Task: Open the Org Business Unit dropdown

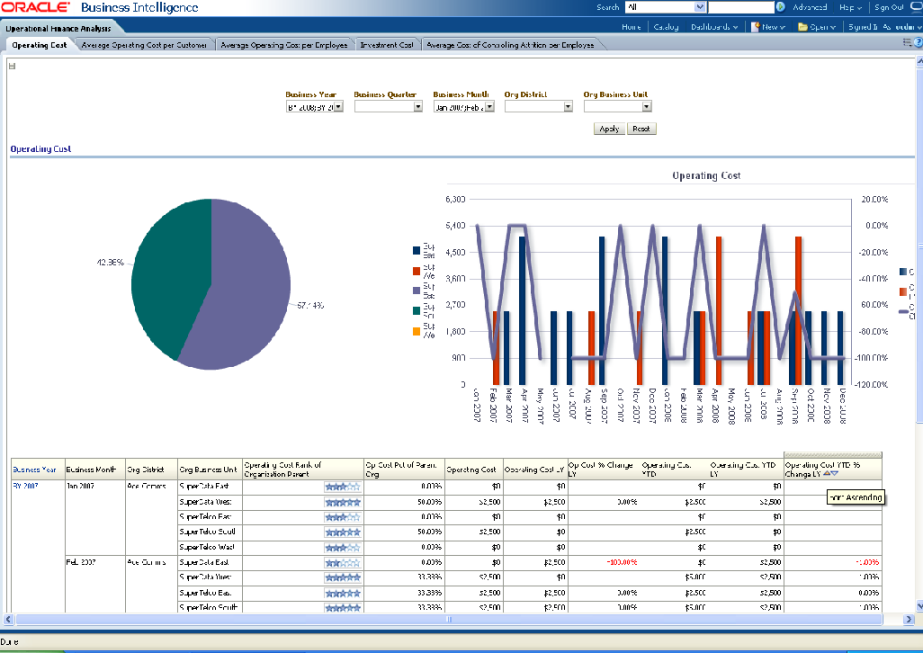Action: [x=647, y=107]
